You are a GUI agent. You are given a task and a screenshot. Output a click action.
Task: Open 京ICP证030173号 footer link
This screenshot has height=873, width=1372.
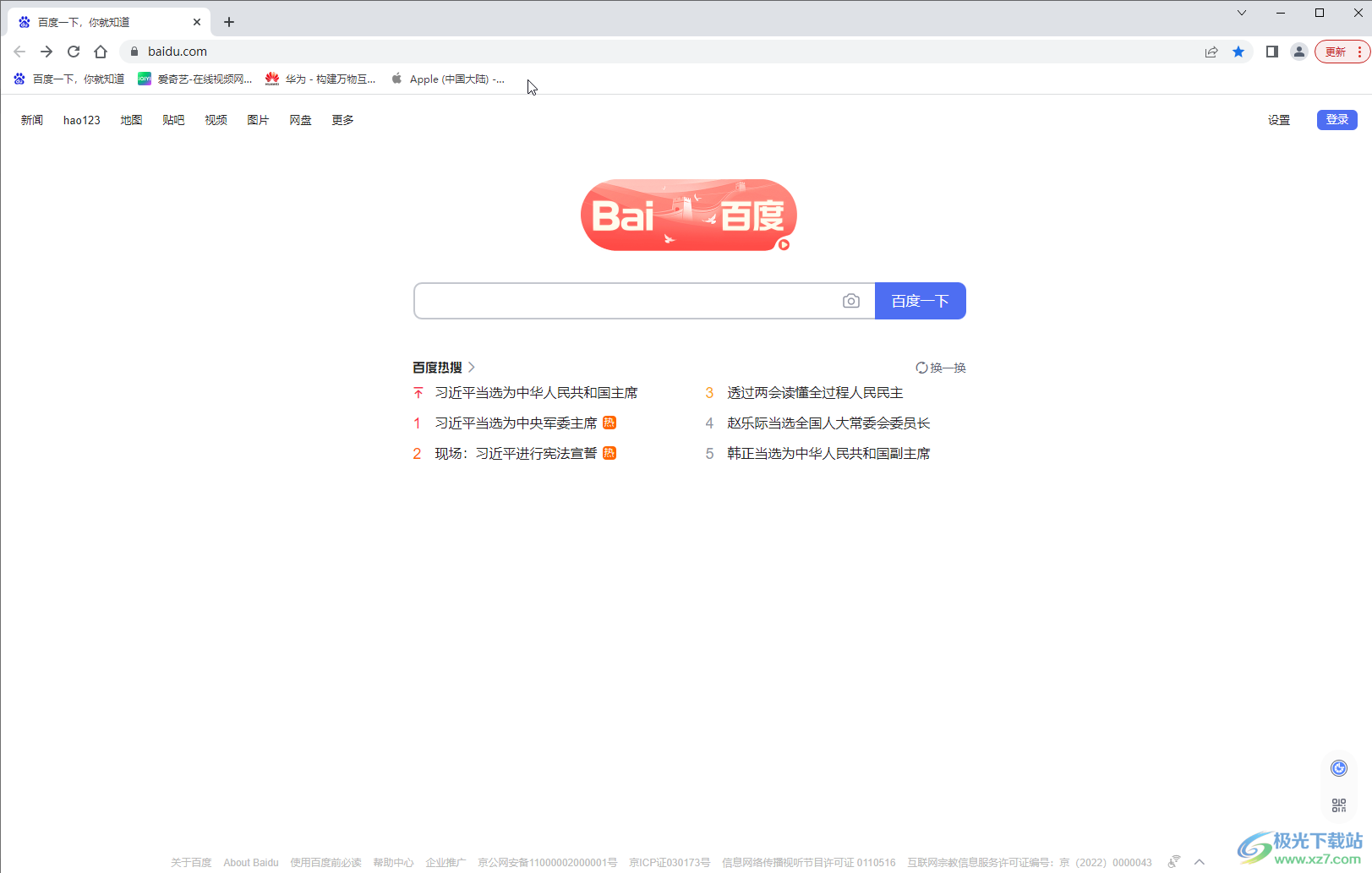(x=670, y=863)
